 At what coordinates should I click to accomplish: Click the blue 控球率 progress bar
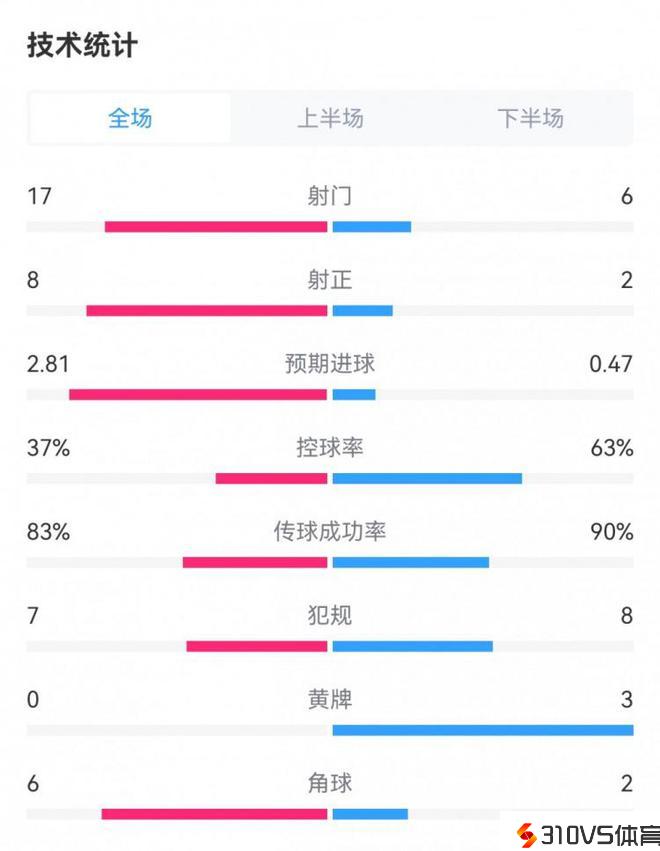pyautogui.click(x=427, y=478)
